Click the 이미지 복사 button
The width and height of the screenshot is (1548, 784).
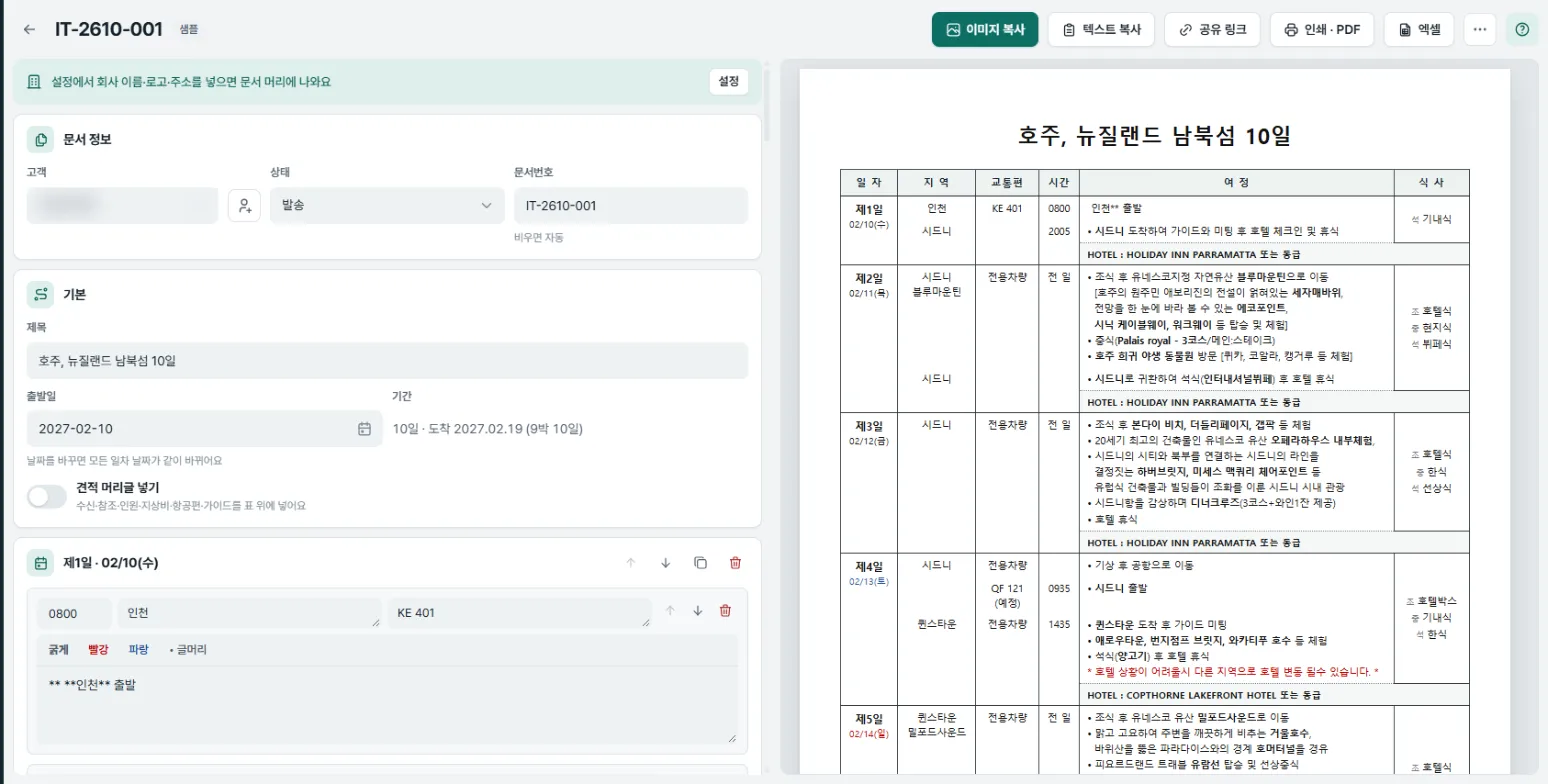point(985,30)
